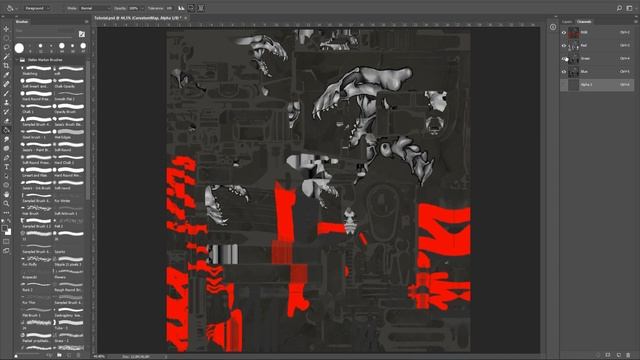Viewport: 640px width, 360px height.
Task: Select the Move tool
Action: coord(6,29)
